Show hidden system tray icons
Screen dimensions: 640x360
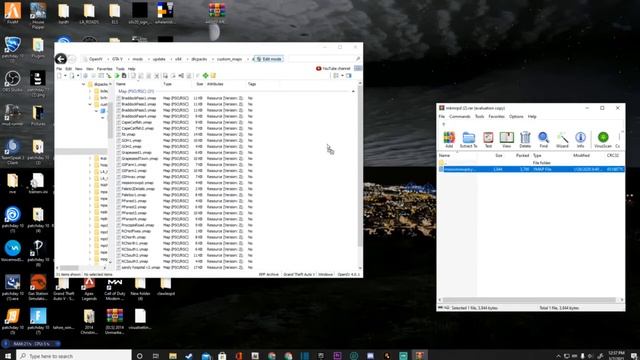tap(558, 356)
